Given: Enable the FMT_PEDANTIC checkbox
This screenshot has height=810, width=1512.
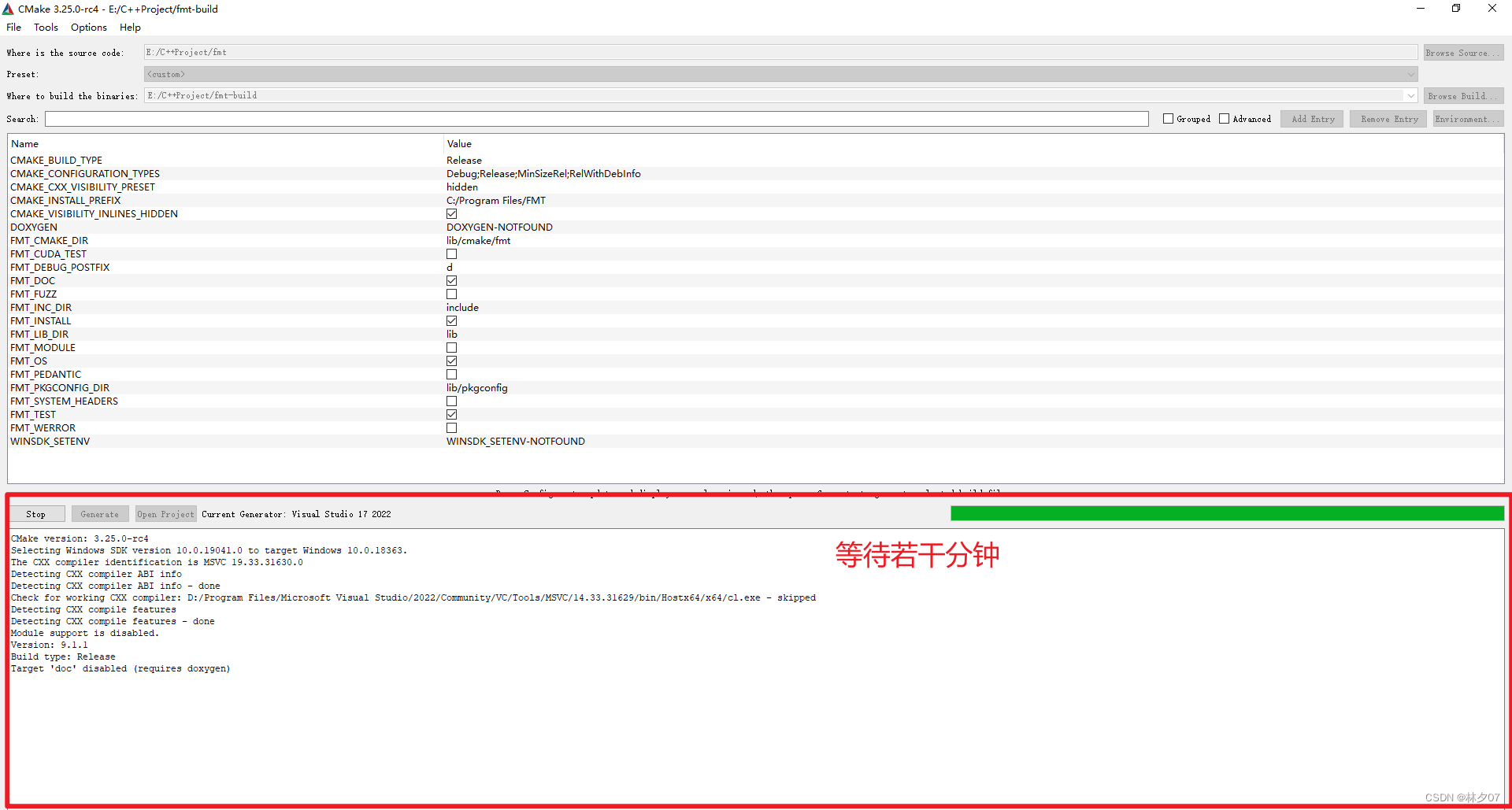Looking at the screenshot, I should point(451,375).
